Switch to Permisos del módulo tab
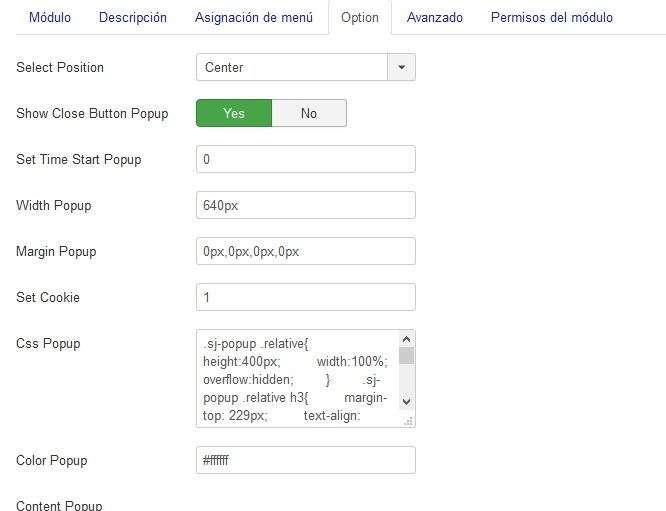 click(552, 17)
